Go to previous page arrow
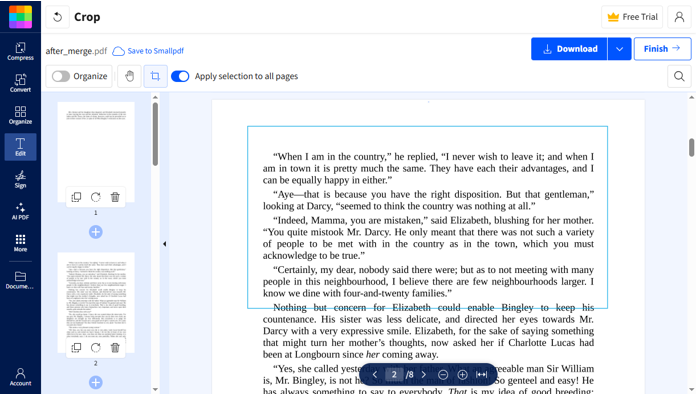Viewport: 700px width, 394px height. 375,374
